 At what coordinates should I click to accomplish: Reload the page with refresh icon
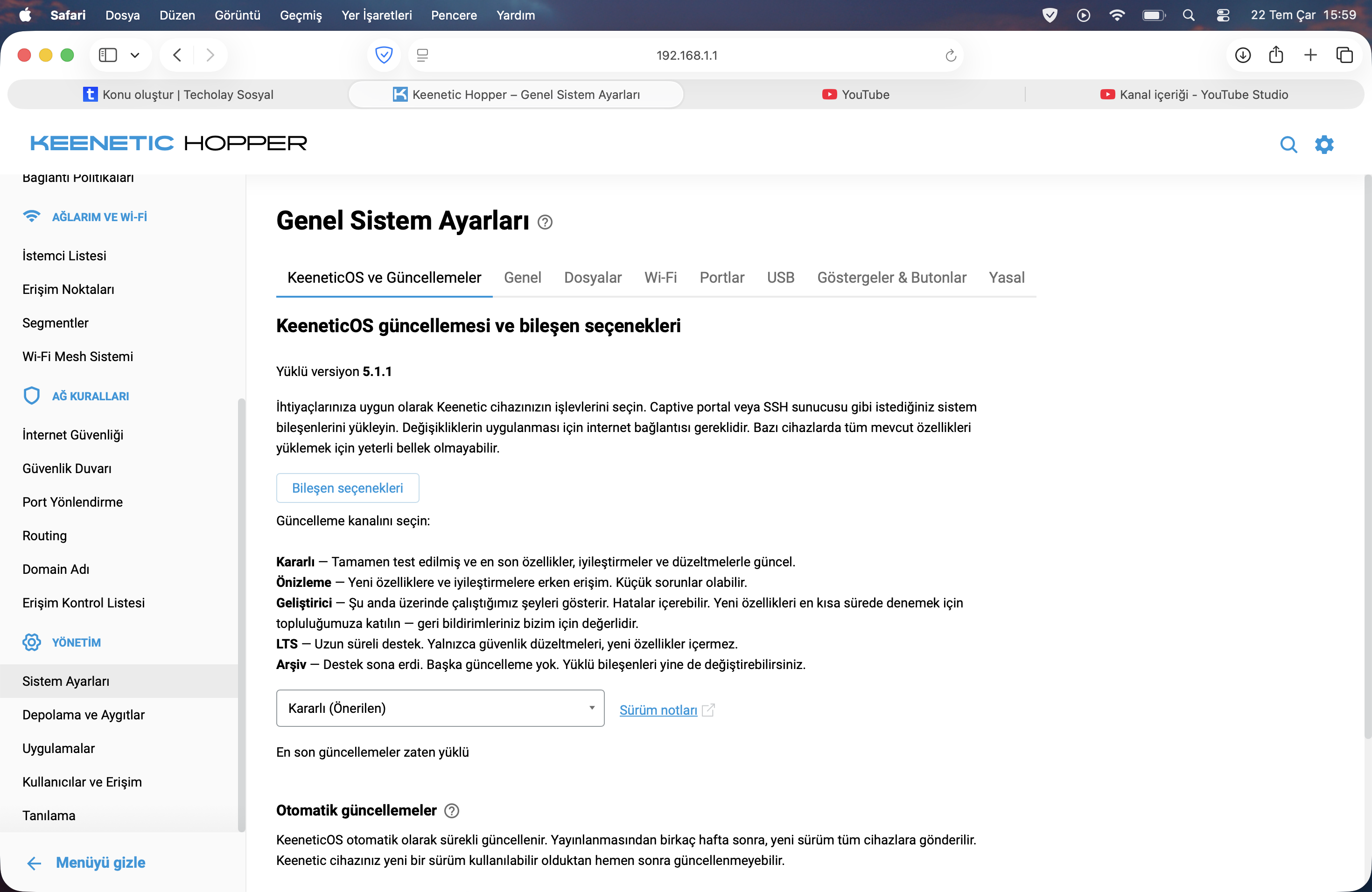[951, 56]
